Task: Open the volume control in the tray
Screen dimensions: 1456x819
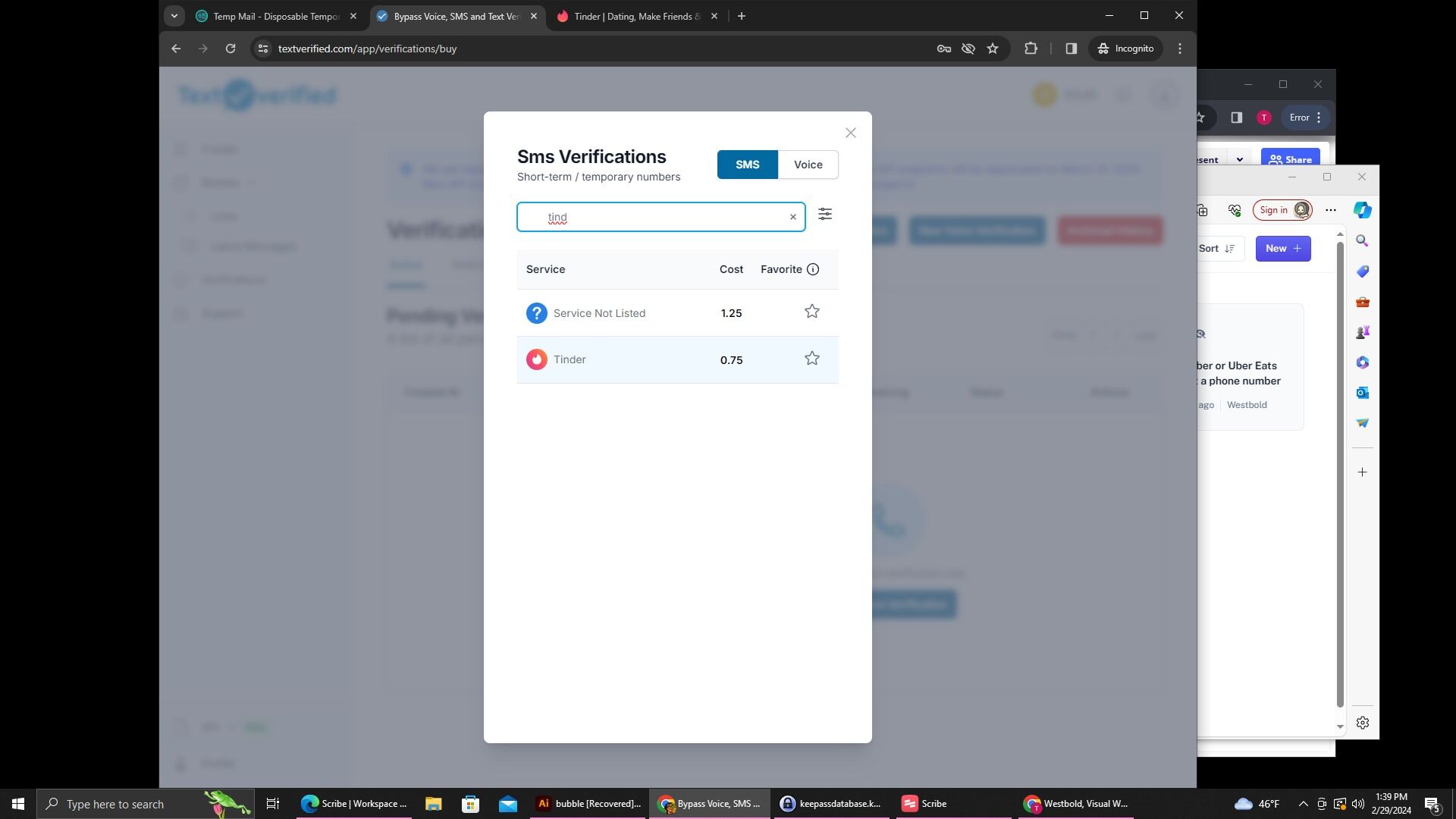Action: (x=1357, y=804)
